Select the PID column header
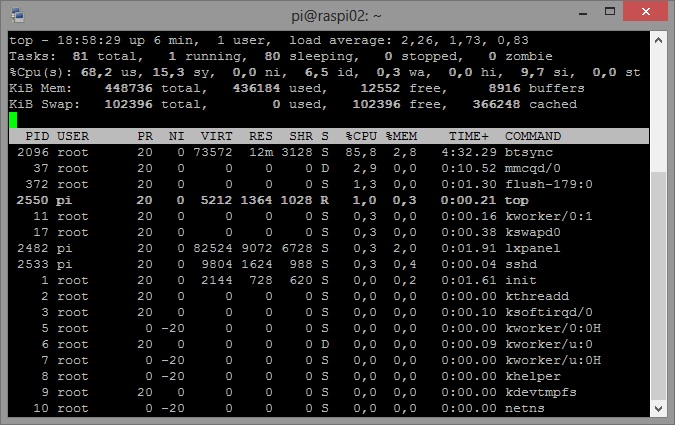 [37, 136]
